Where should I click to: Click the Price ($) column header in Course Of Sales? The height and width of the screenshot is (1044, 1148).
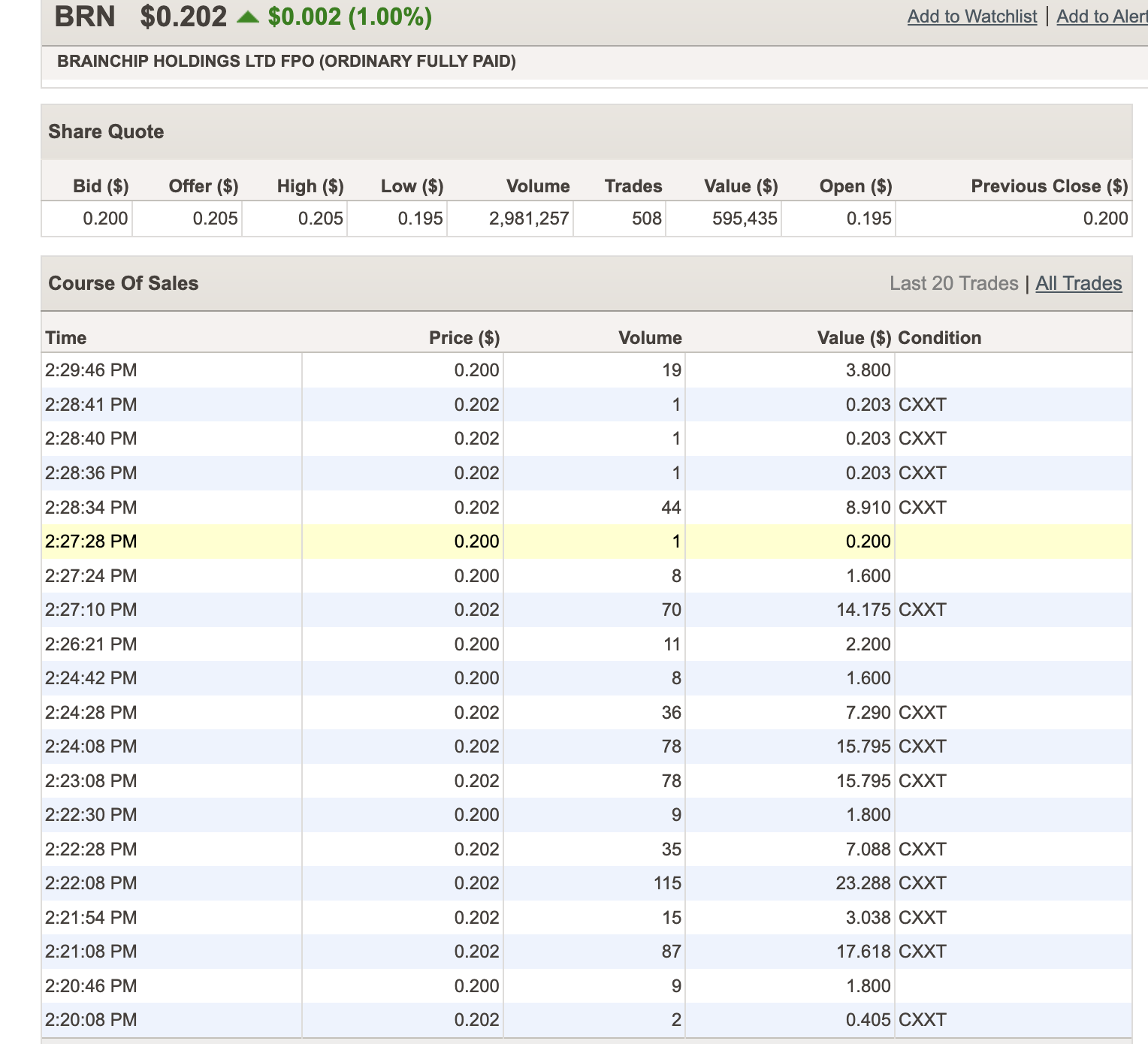[x=464, y=338]
